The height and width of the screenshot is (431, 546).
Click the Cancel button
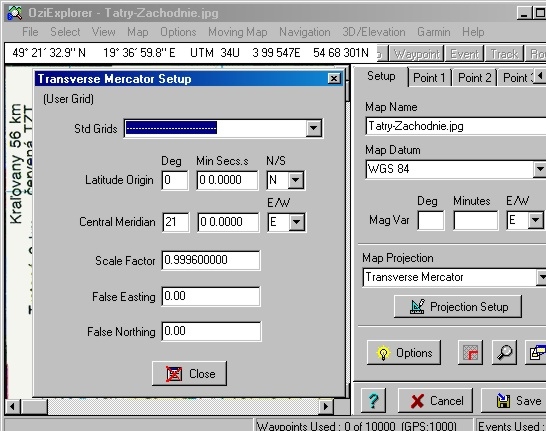(x=436, y=400)
